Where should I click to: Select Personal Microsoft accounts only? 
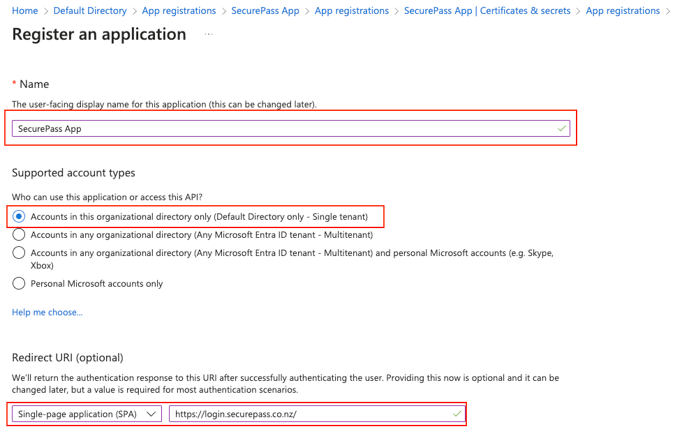[19, 284]
